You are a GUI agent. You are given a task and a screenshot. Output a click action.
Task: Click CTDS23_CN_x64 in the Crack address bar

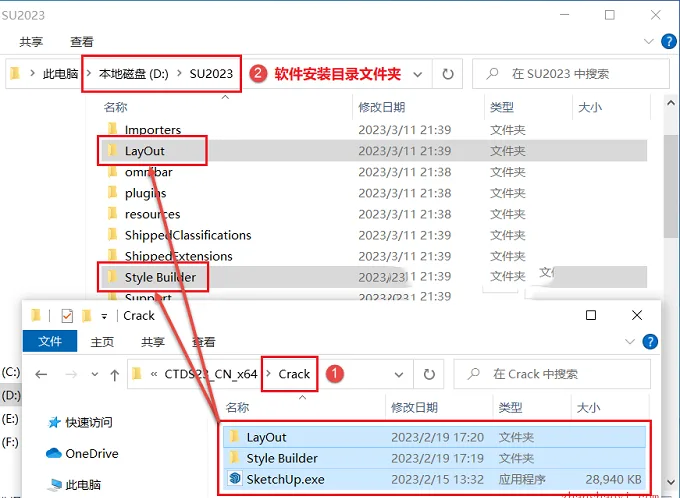(x=211, y=374)
